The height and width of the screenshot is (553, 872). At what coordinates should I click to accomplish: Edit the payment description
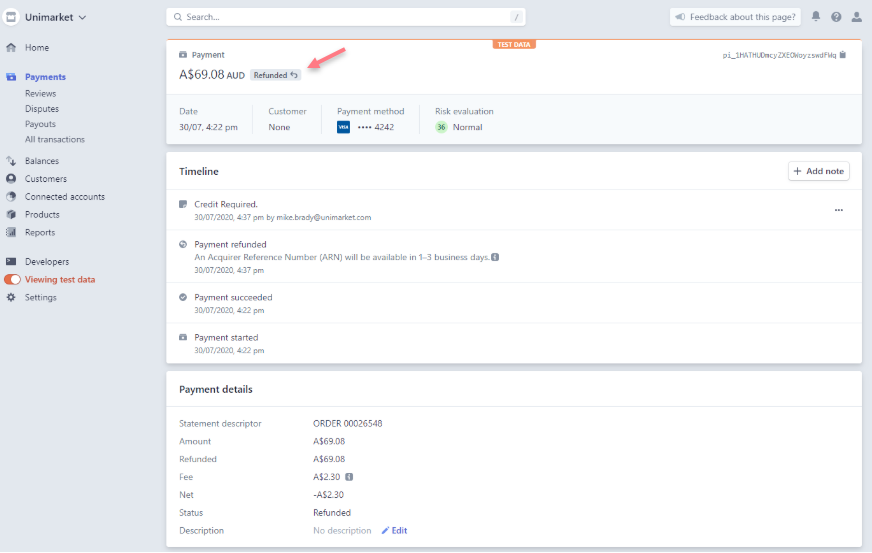(394, 531)
